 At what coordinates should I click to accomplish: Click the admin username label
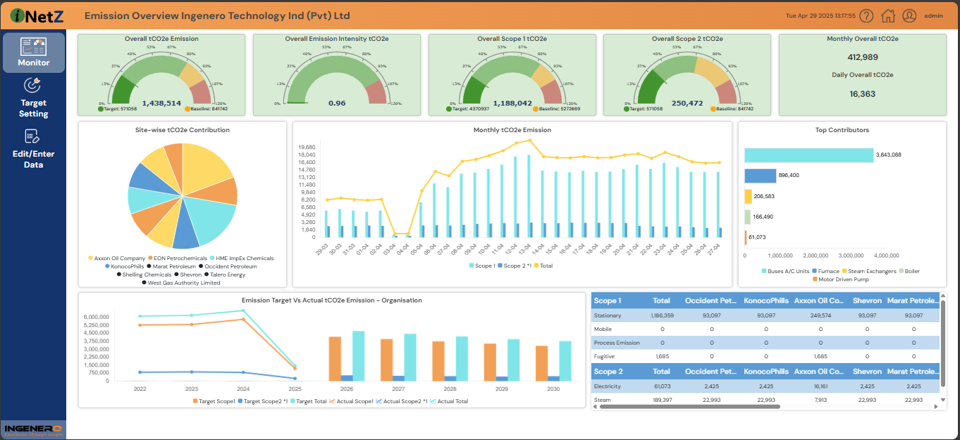[933, 16]
